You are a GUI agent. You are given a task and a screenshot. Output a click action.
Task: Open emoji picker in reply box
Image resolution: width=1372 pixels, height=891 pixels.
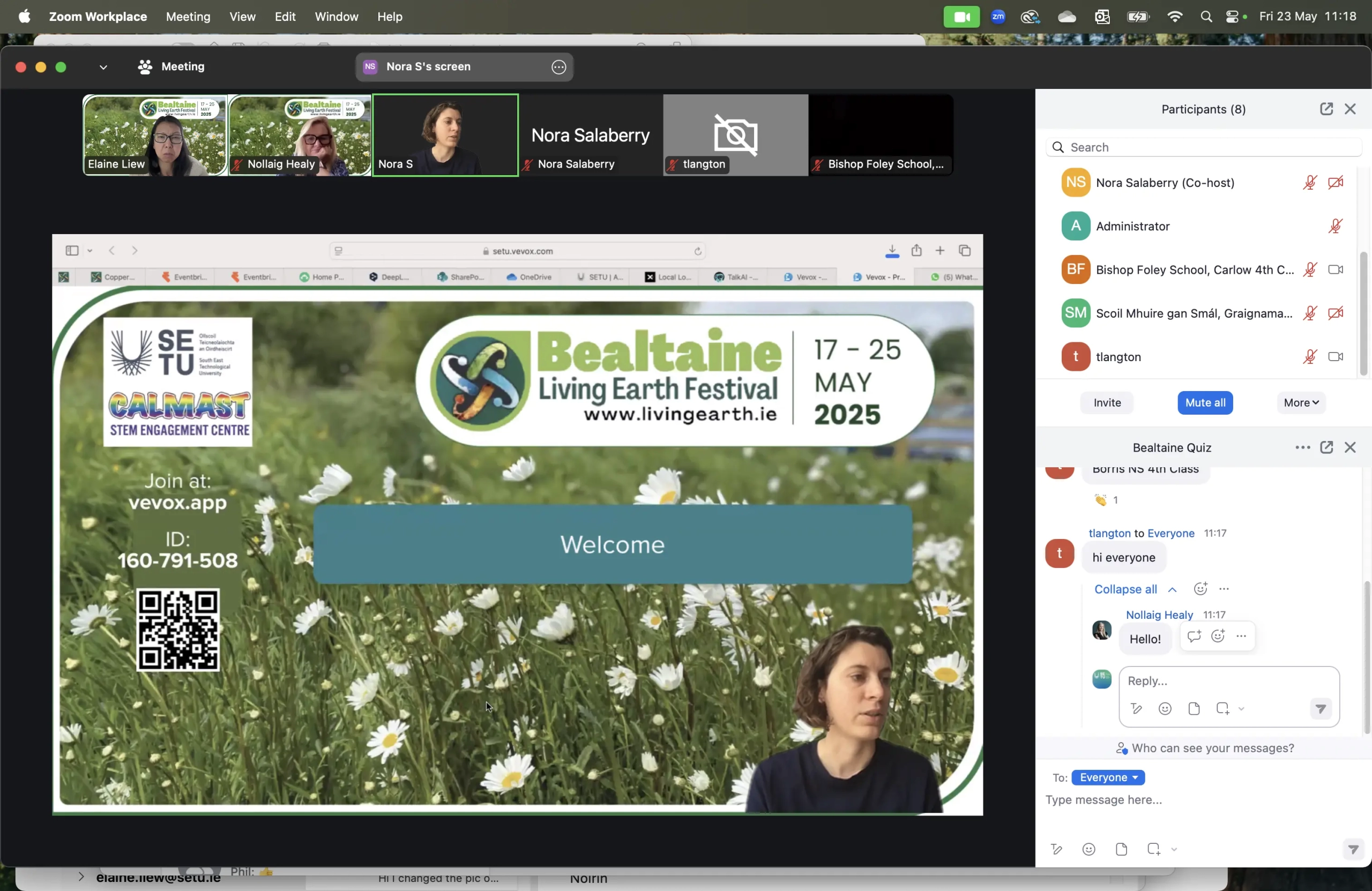(x=1165, y=708)
